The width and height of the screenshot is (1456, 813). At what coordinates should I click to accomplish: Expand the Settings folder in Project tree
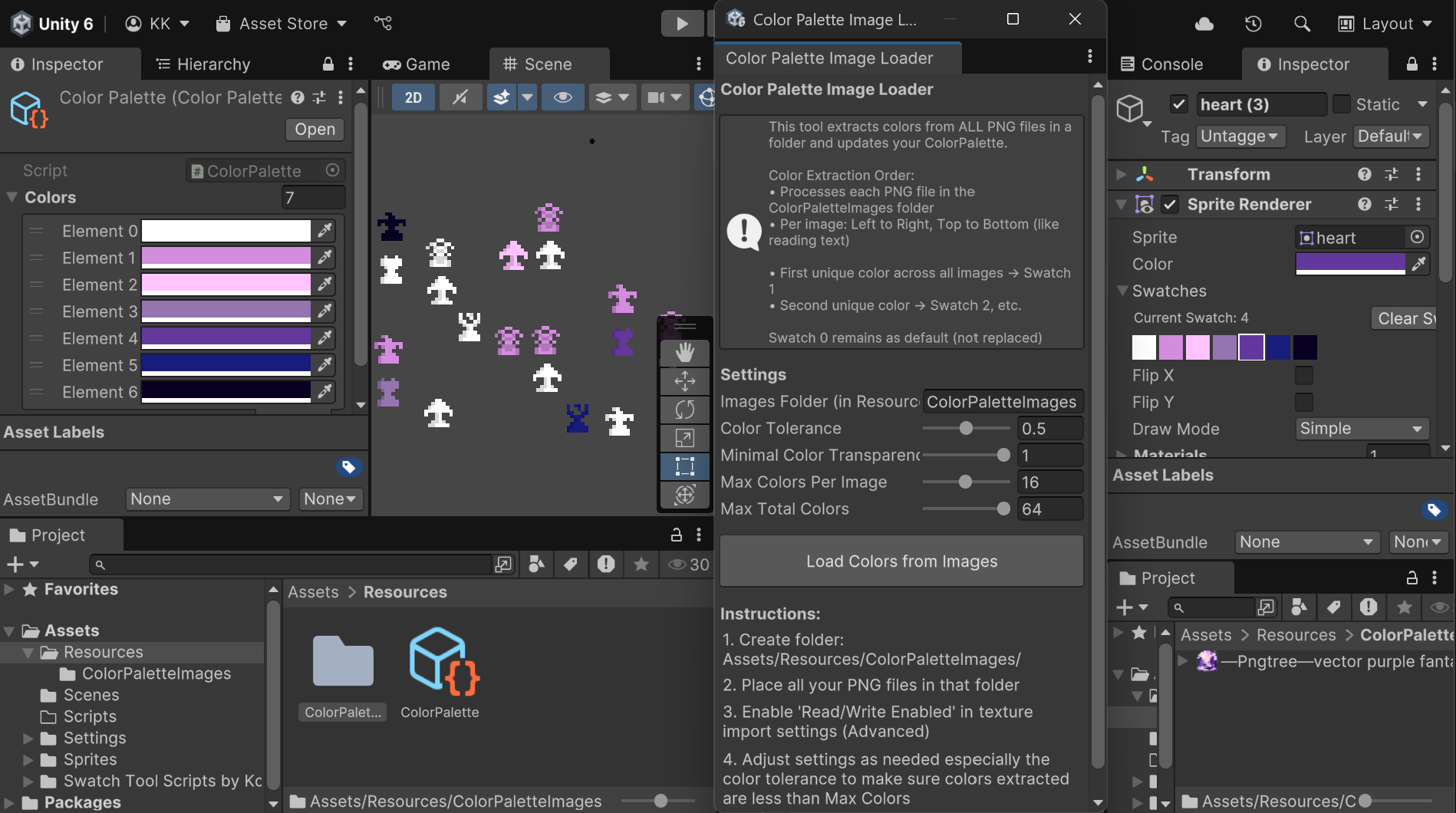tap(28, 738)
